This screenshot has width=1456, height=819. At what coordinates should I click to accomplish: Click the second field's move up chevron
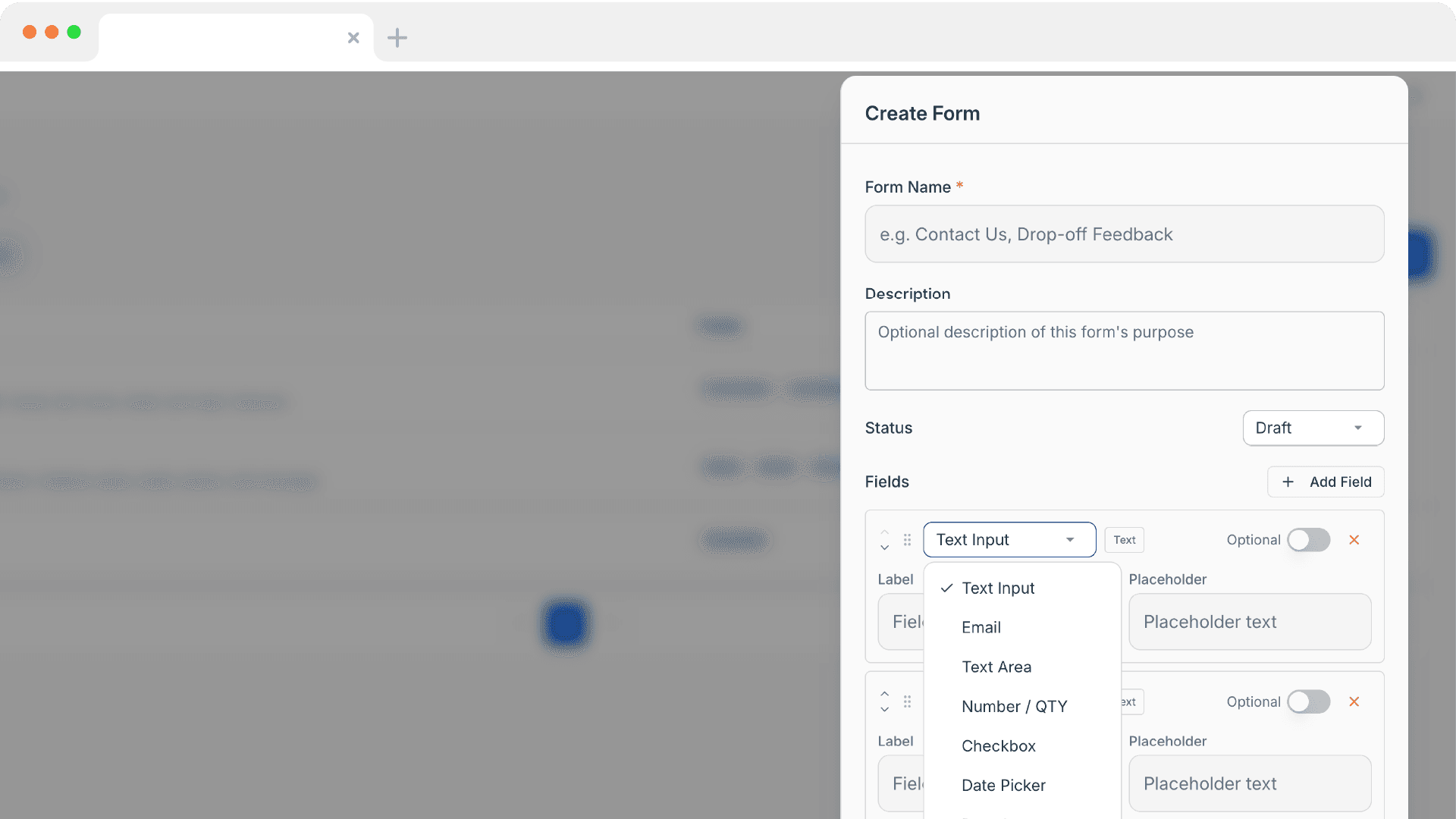884,694
